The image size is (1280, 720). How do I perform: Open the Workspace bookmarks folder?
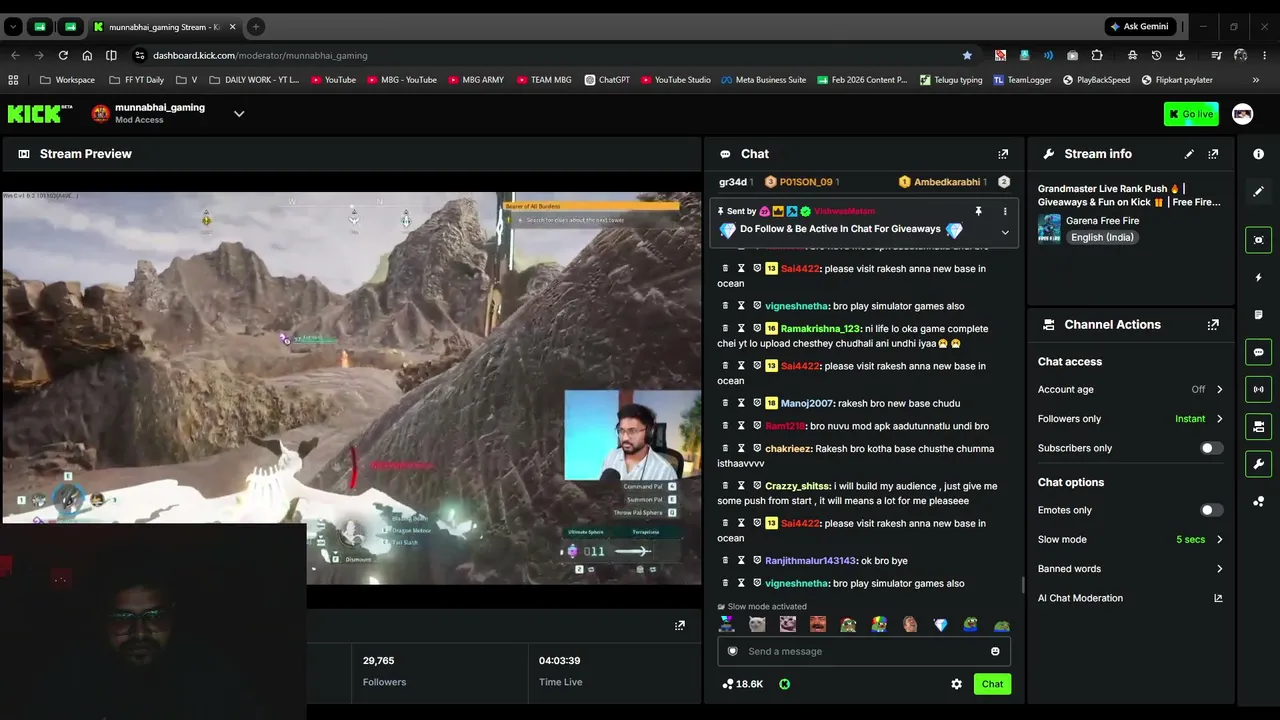68,80
